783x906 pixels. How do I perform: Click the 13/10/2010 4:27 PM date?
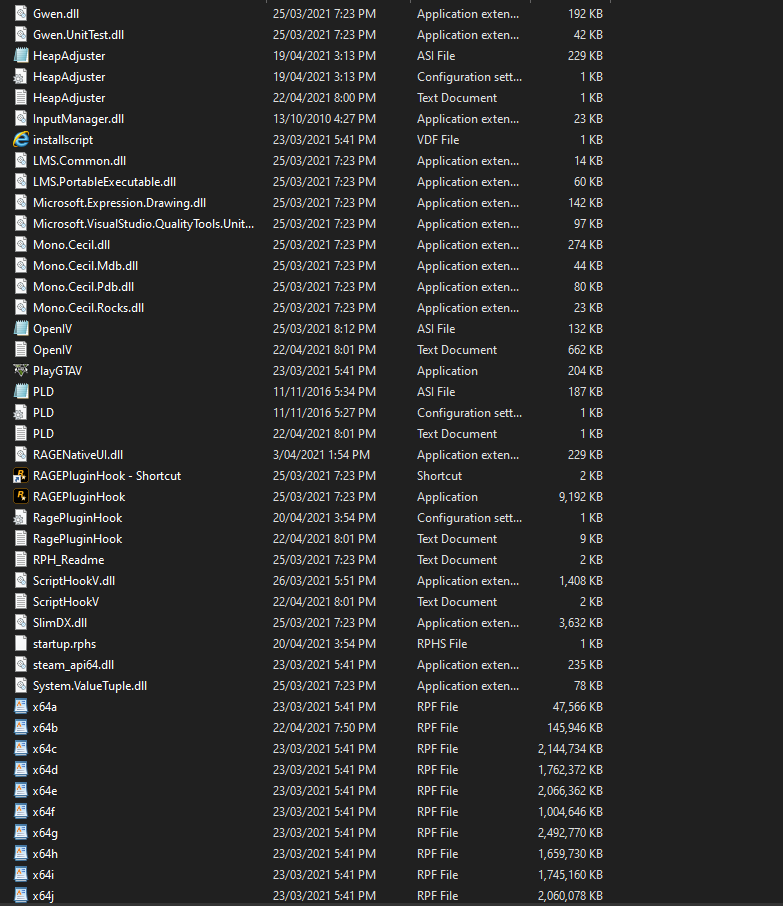[x=324, y=118]
